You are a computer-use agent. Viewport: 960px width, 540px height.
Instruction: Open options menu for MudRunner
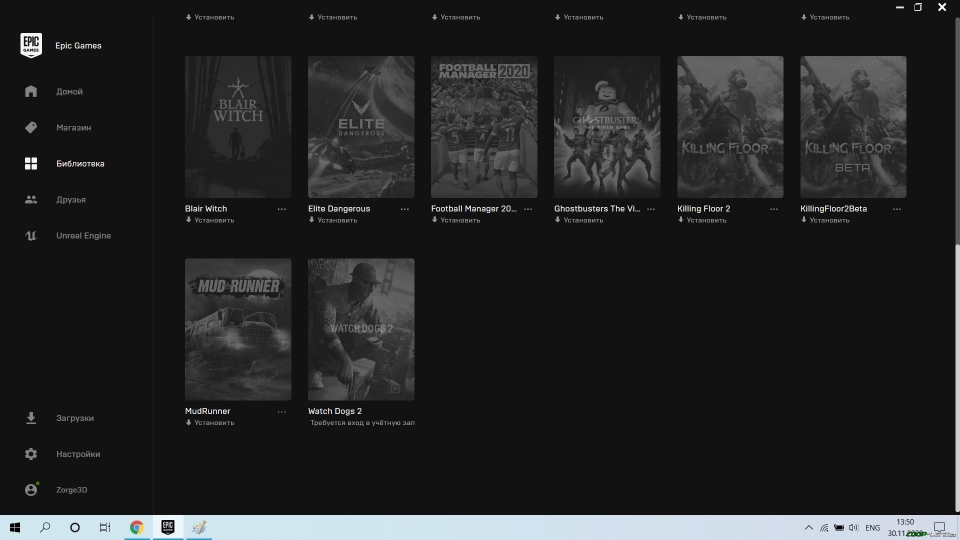pyautogui.click(x=282, y=412)
